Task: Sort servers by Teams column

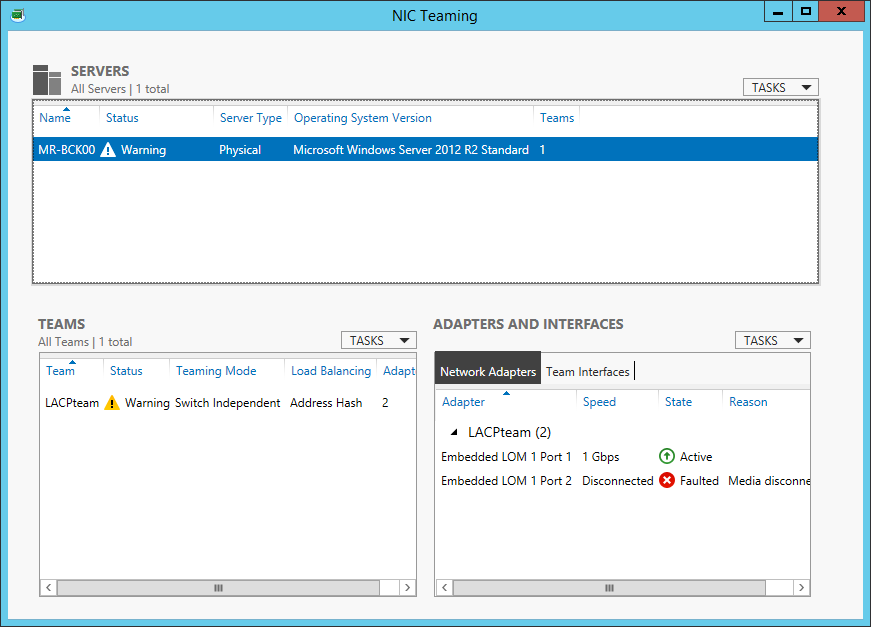Action: 557,118
